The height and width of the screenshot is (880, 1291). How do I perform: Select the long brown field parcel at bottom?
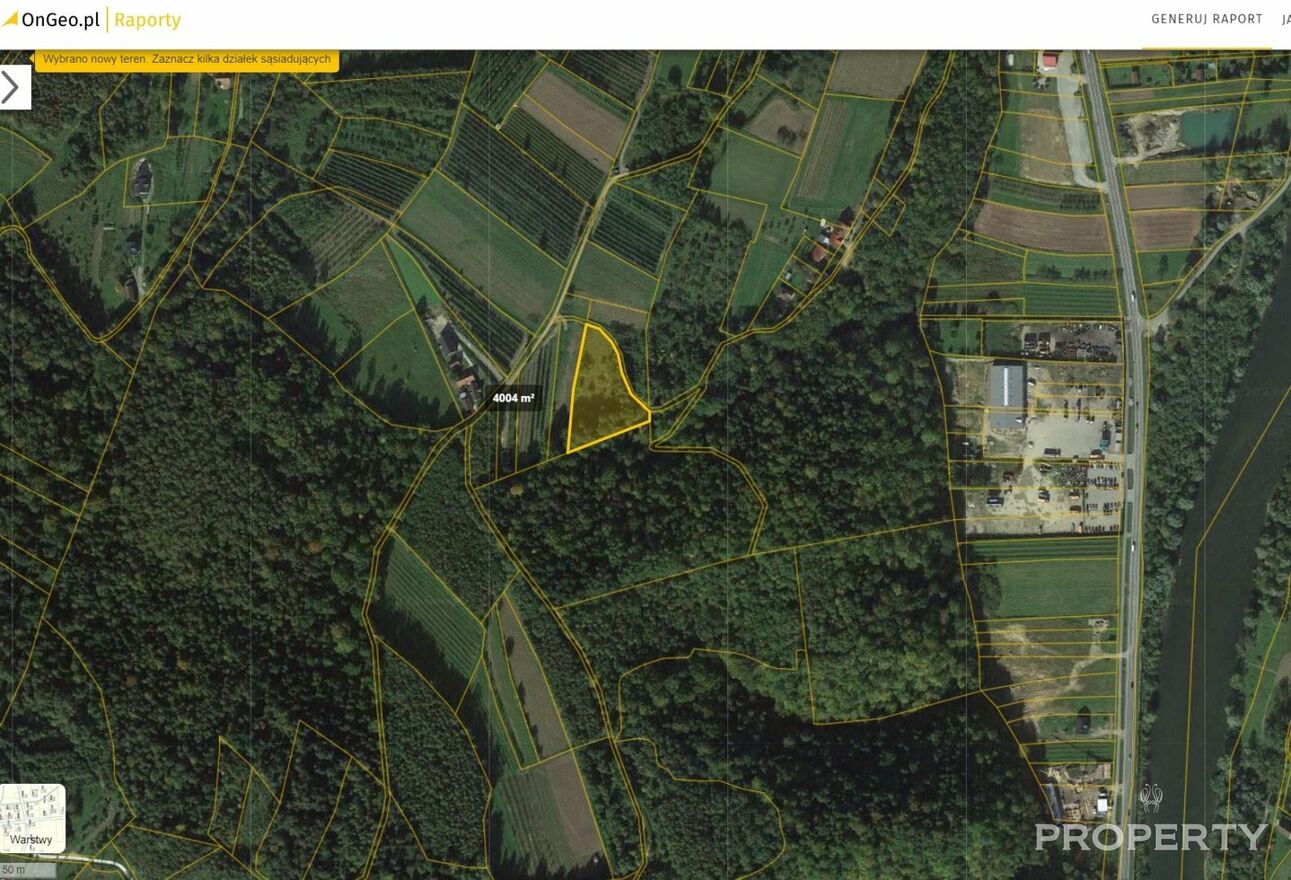534,680
